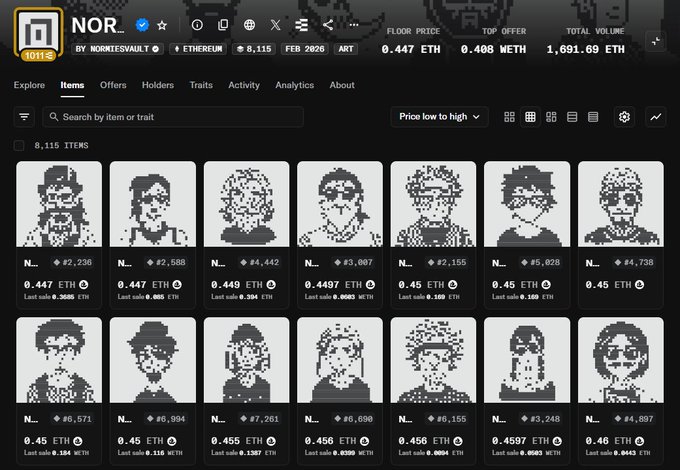Open the Traits tab
The height and width of the screenshot is (470, 680).
coord(201,85)
